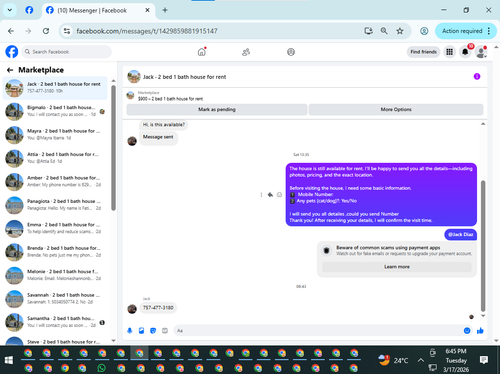Click the conversation list scrollbar
Viewport: 500px width, 374px height.
click(113, 148)
